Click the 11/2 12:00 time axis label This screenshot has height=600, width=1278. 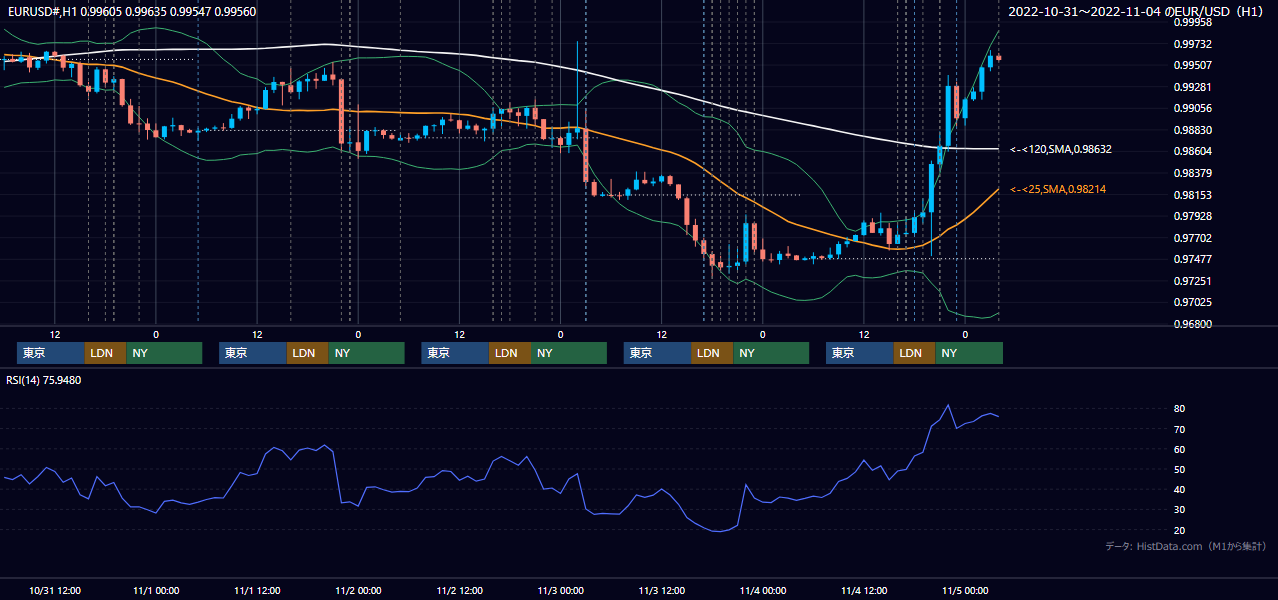tap(459, 590)
